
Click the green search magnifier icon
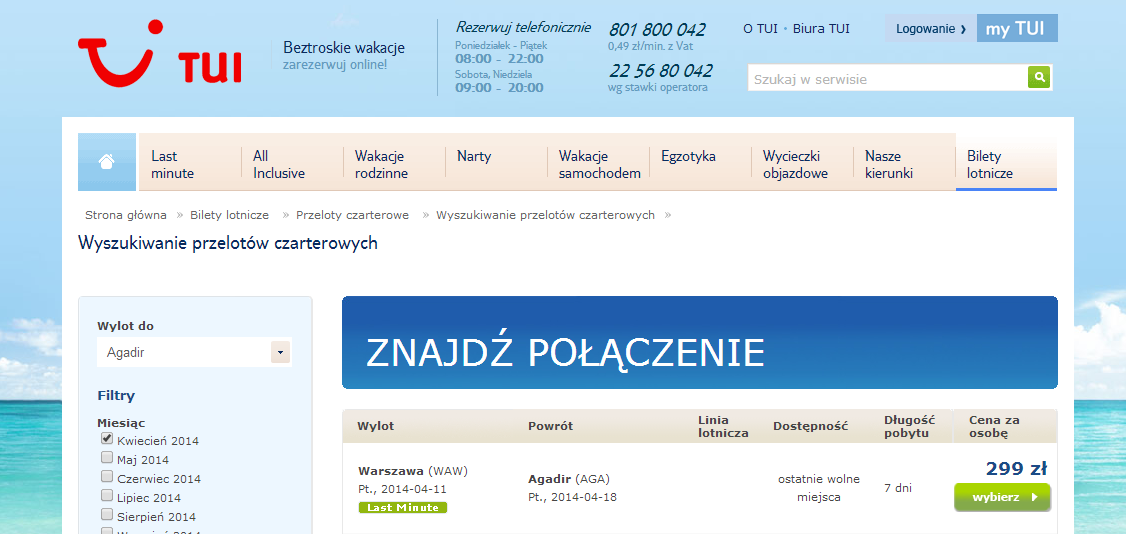pyautogui.click(x=1039, y=77)
